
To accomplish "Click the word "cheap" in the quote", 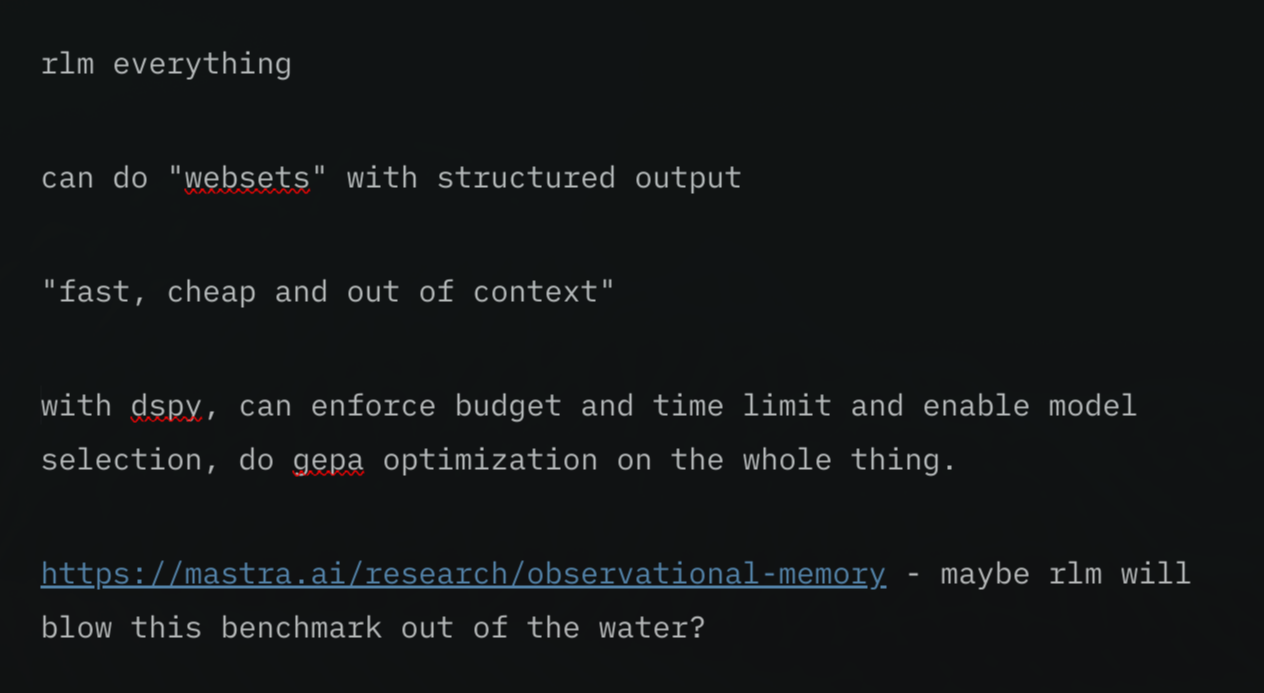I will click(211, 292).
